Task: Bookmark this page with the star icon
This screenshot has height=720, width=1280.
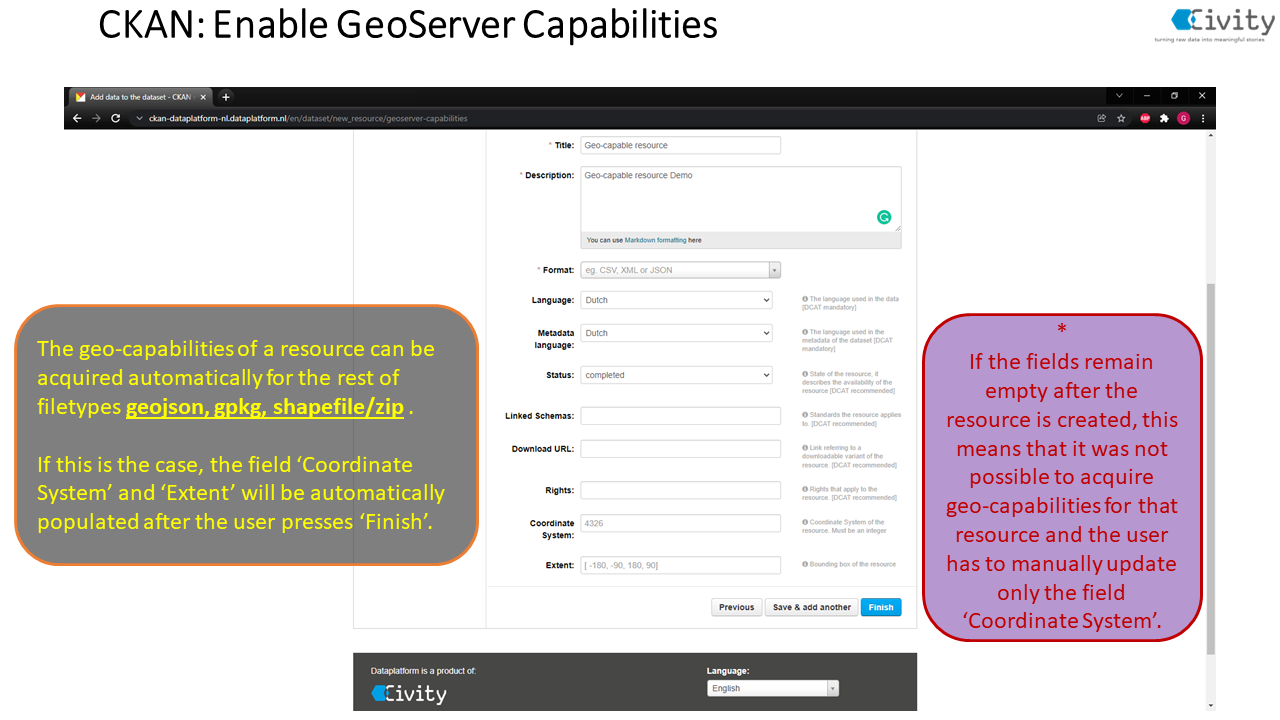Action: point(1121,118)
